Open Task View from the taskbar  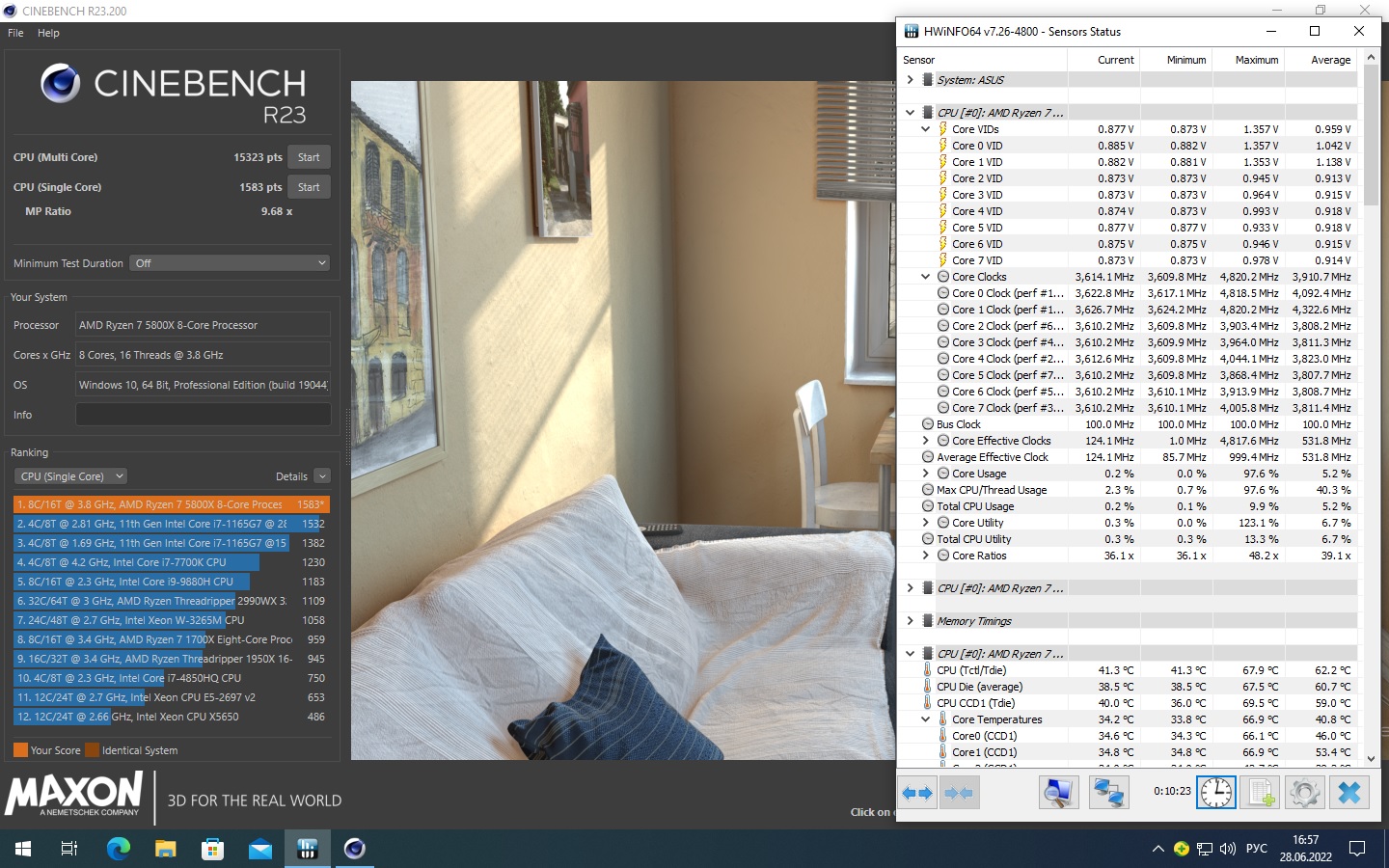pyautogui.click(x=69, y=849)
